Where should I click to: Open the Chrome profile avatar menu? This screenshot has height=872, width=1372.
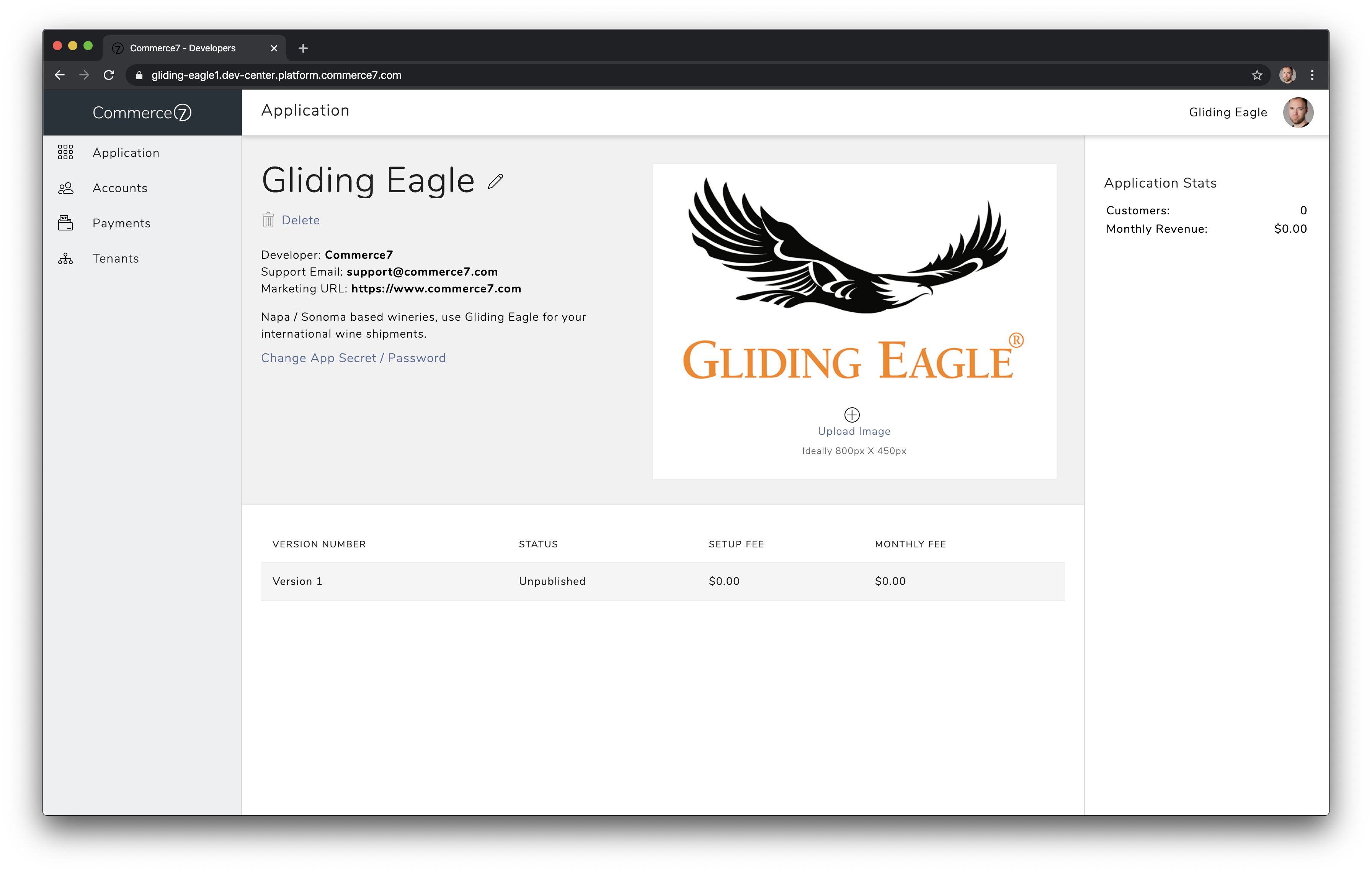pos(1287,75)
